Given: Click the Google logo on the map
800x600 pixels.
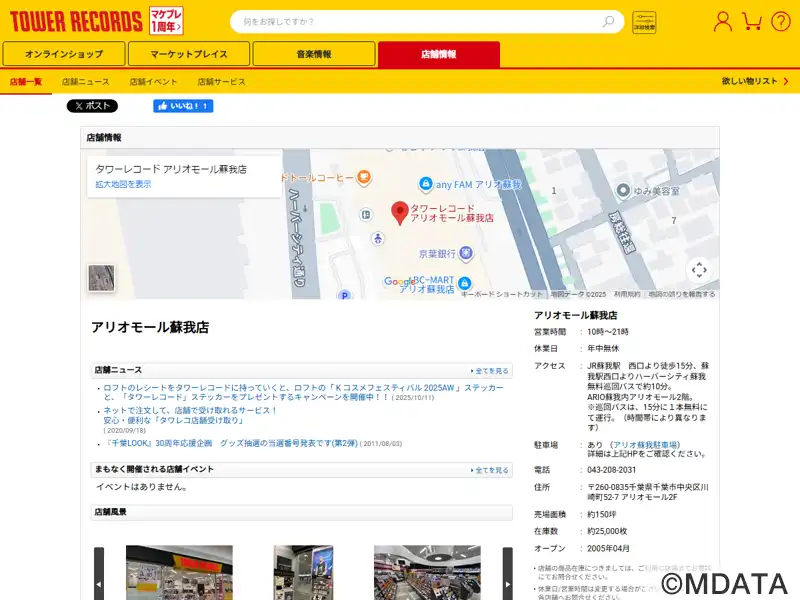Looking at the screenshot, I should 398,281.
